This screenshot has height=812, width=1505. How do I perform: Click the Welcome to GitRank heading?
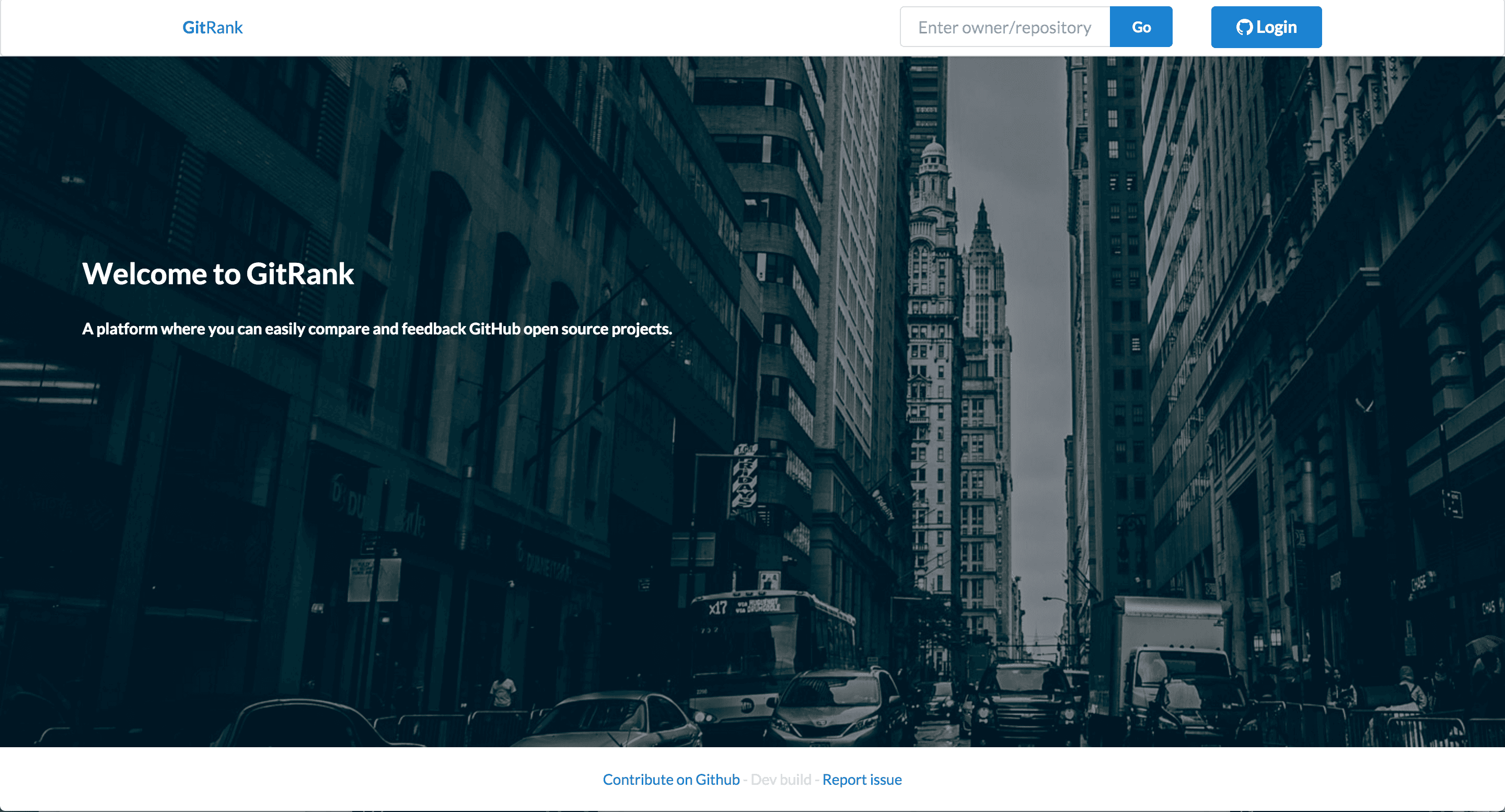pos(218,273)
